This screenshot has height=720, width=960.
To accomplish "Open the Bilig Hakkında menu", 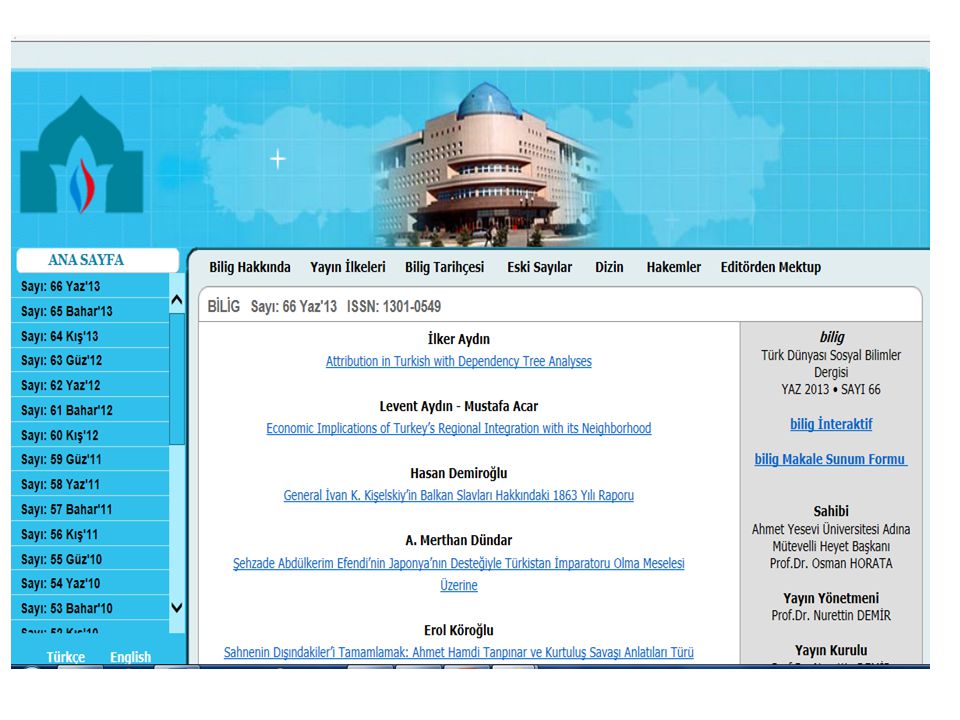I will [x=250, y=268].
